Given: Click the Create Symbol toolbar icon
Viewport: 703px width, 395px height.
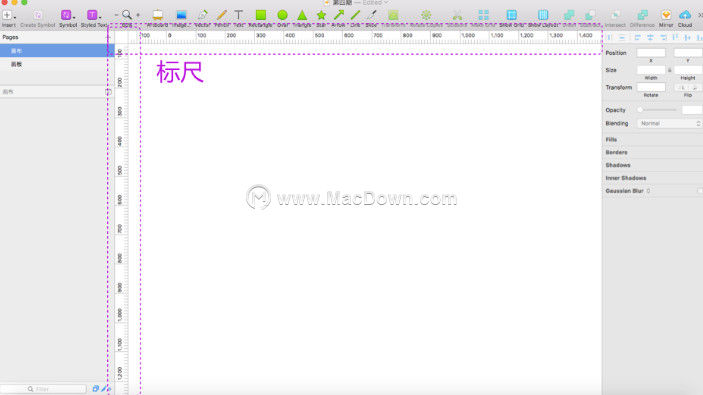Looking at the screenshot, I should pos(38,15).
